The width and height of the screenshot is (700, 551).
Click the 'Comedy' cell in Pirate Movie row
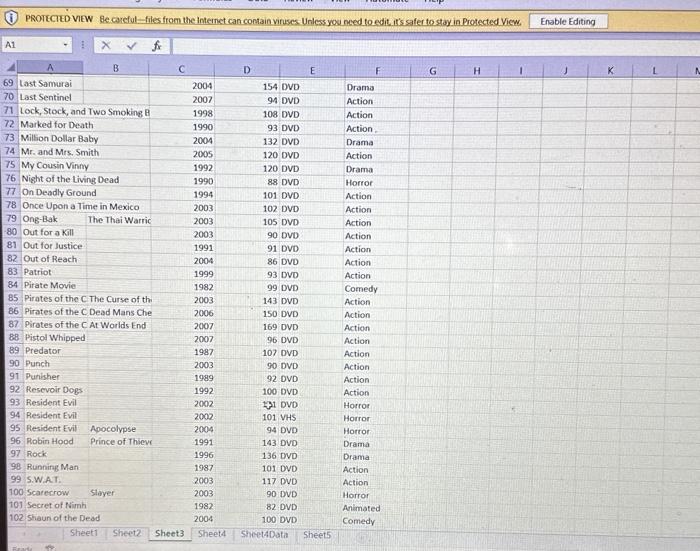point(361,289)
